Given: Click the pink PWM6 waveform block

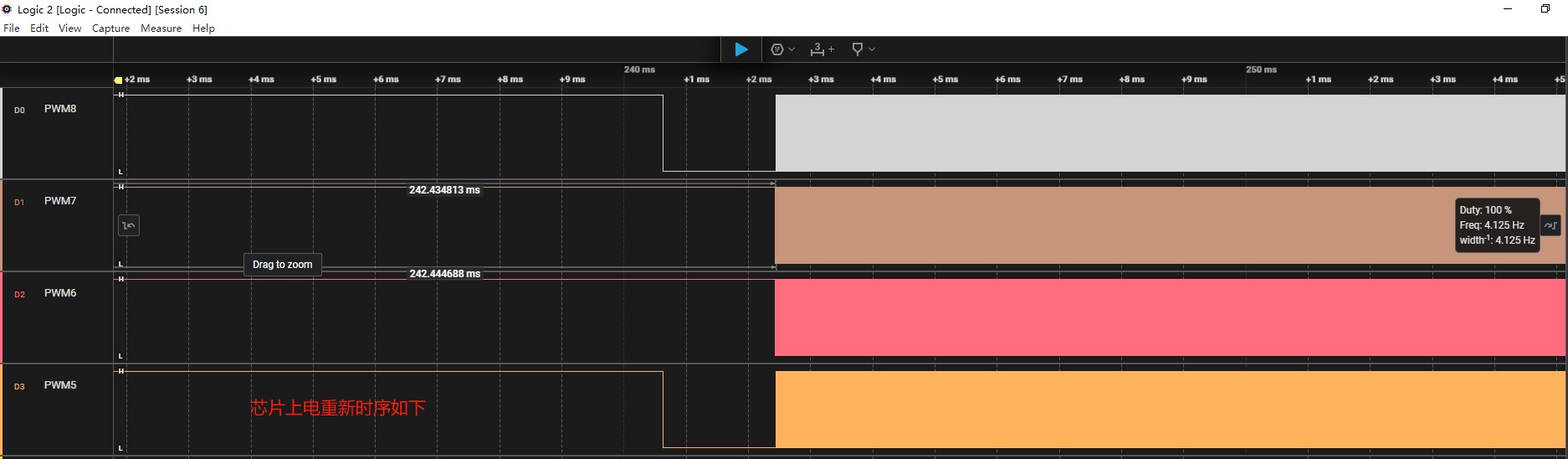Looking at the screenshot, I should click(1170, 317).
